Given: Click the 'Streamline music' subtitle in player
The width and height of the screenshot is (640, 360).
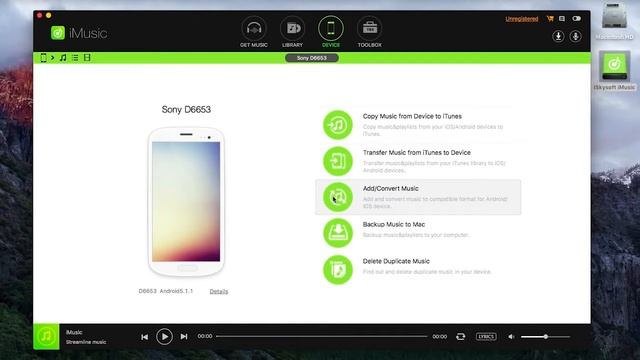Looking at the screenshot, I should [86, 342].
